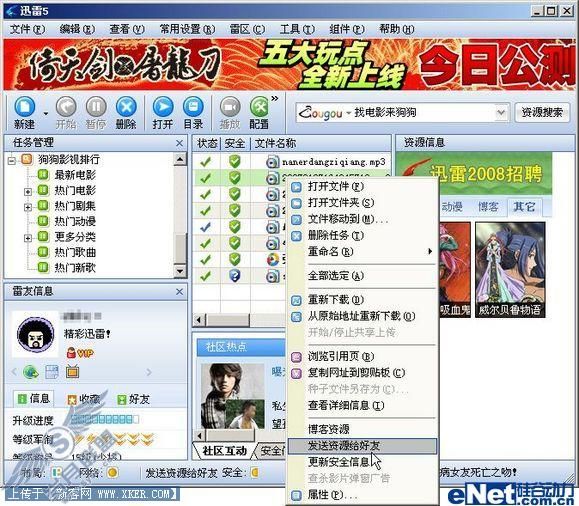The image size is (579, 506).
Task: Choose 重新下载 from context menu
Action: (363, 300)
